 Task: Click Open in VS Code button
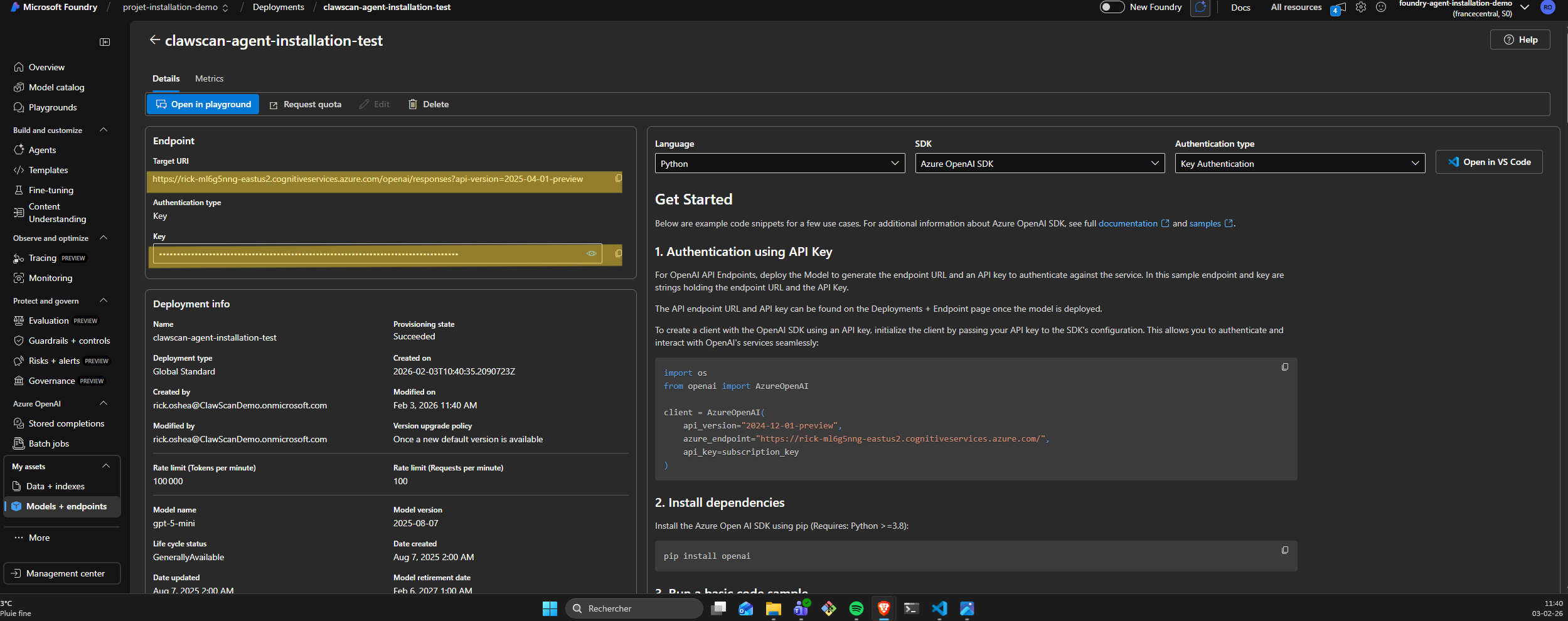(x=1489, y=162)
